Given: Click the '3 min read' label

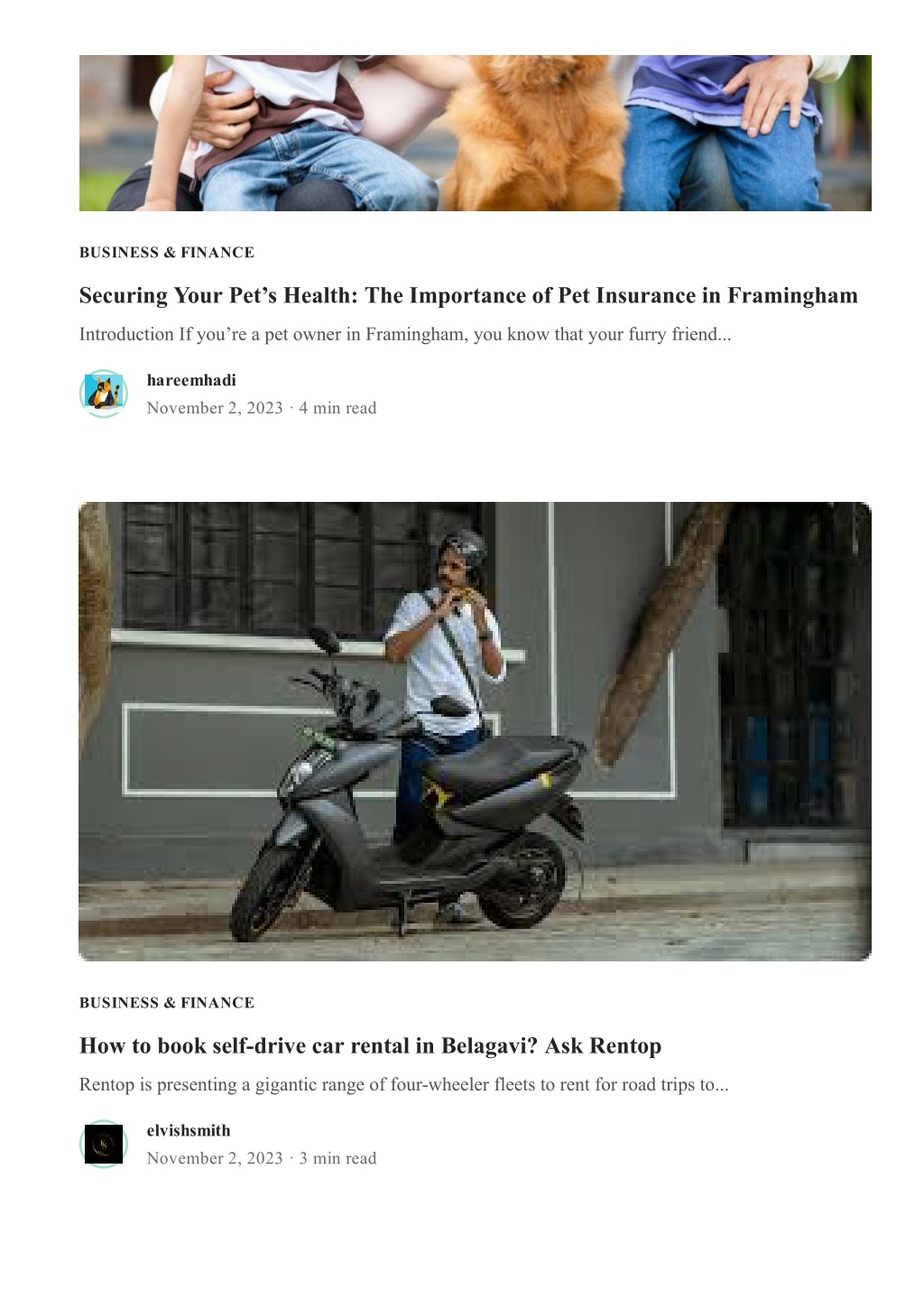Looking at the screenshot, I should pyautogui.click(x=337, y=1158).
